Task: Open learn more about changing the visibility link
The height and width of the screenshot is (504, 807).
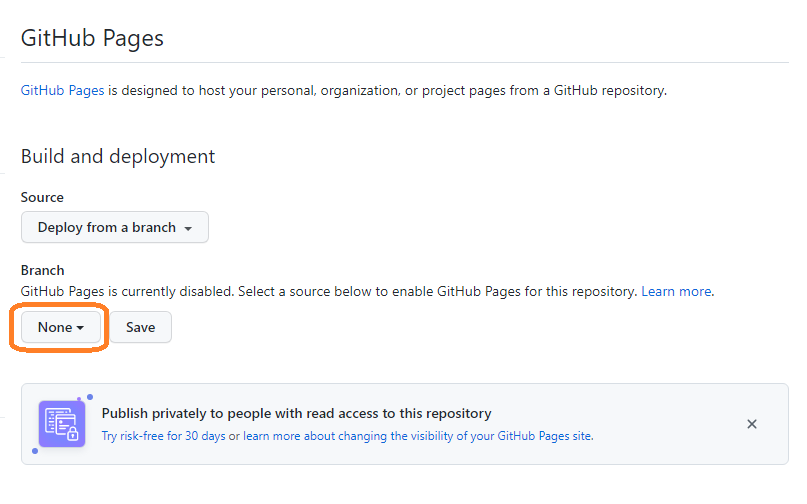Action: click(x=417, y=436)
